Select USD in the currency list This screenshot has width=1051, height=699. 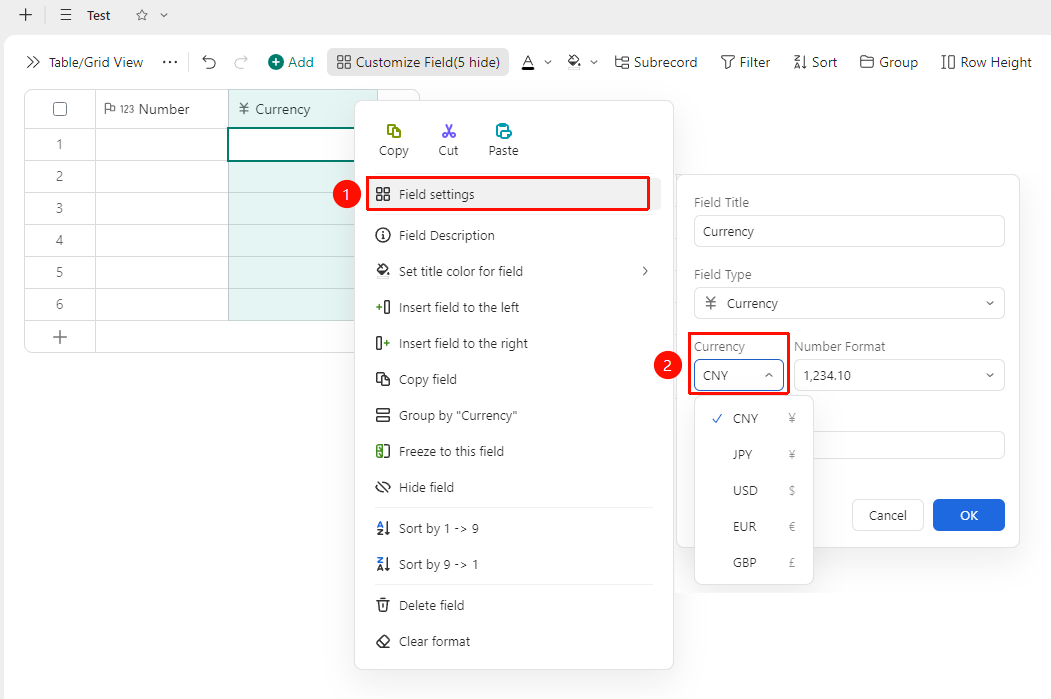click(754, 491)
